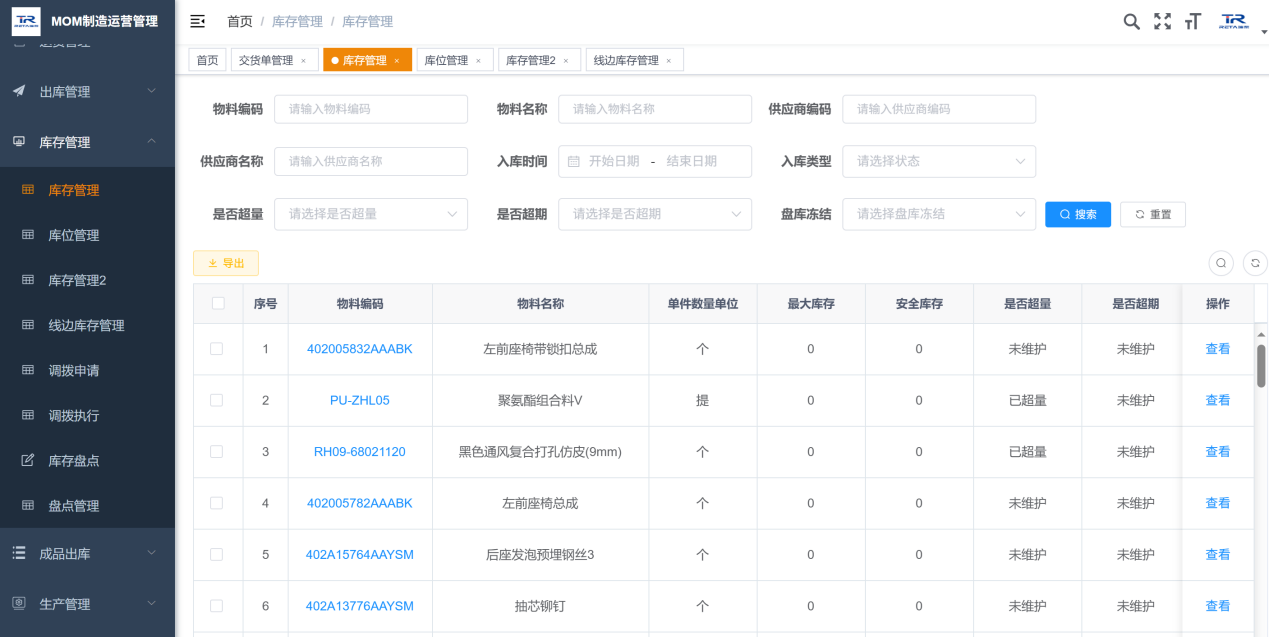Image resolution: width=1269 pixels, height=637 pixels.
Task: Click 查看 for row 402005782AAABK
Action: click(x=1218, y=503)
